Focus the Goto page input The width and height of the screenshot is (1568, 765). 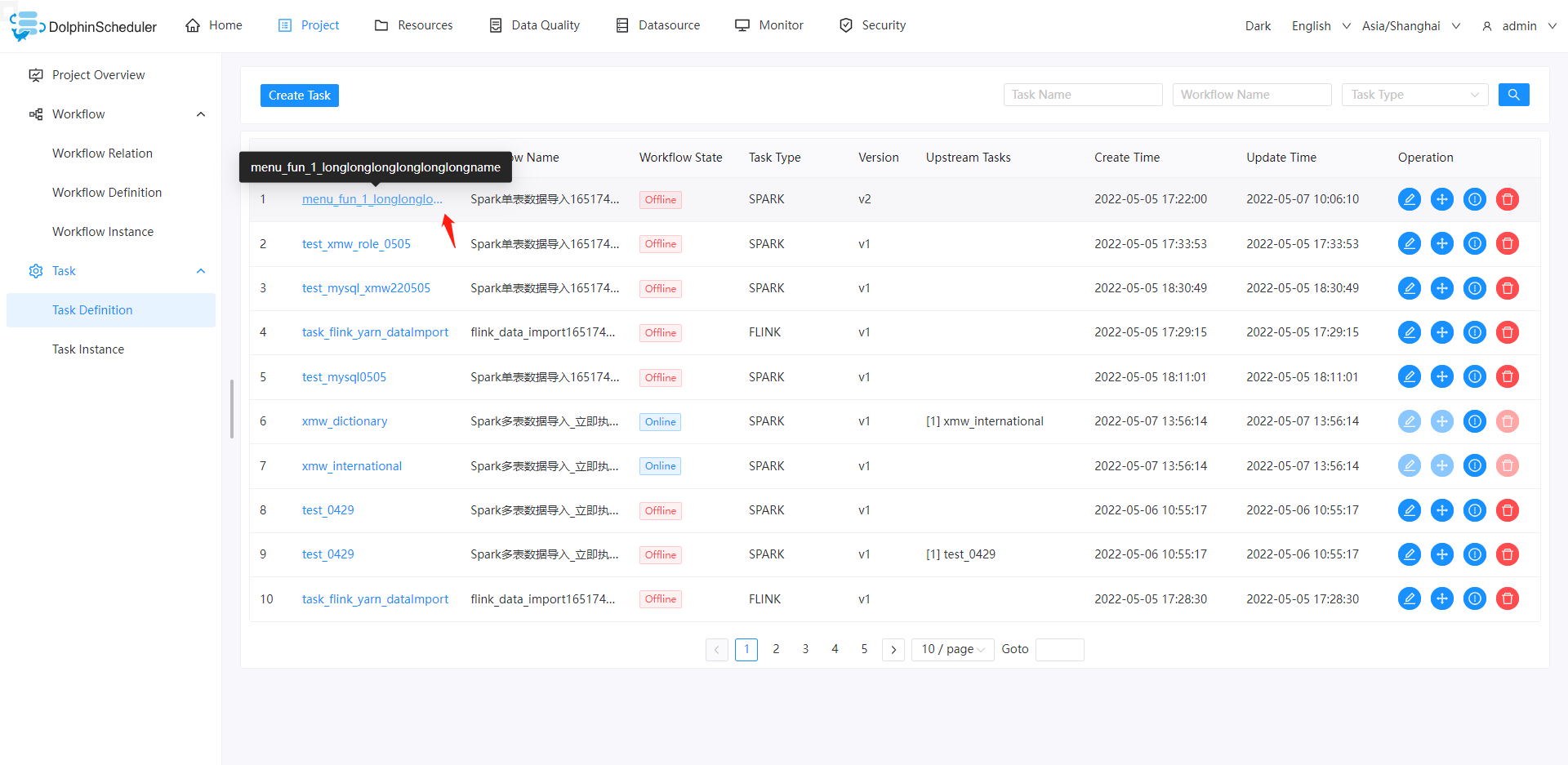click(1059, 650)
